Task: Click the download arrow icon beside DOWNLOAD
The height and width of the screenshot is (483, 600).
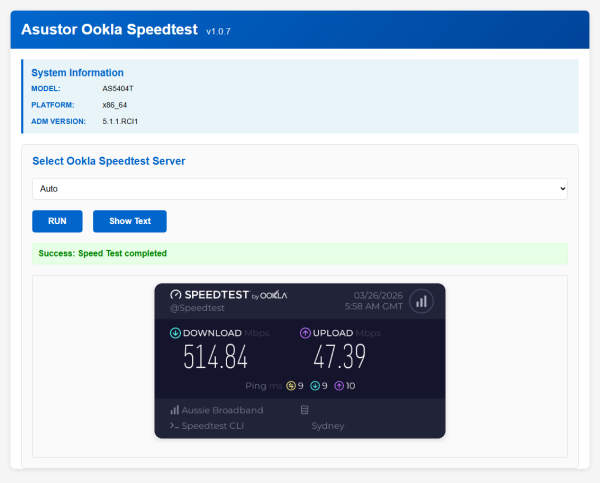Action: pyautogui.click(x=175, y=333)
